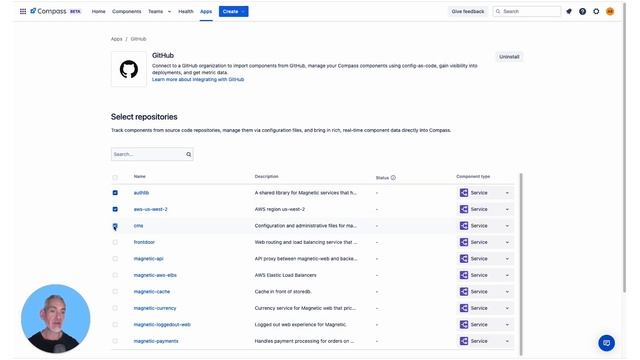Click the presenter video thumbnail
Screen dimensions: 640x360
click(56, 319)
